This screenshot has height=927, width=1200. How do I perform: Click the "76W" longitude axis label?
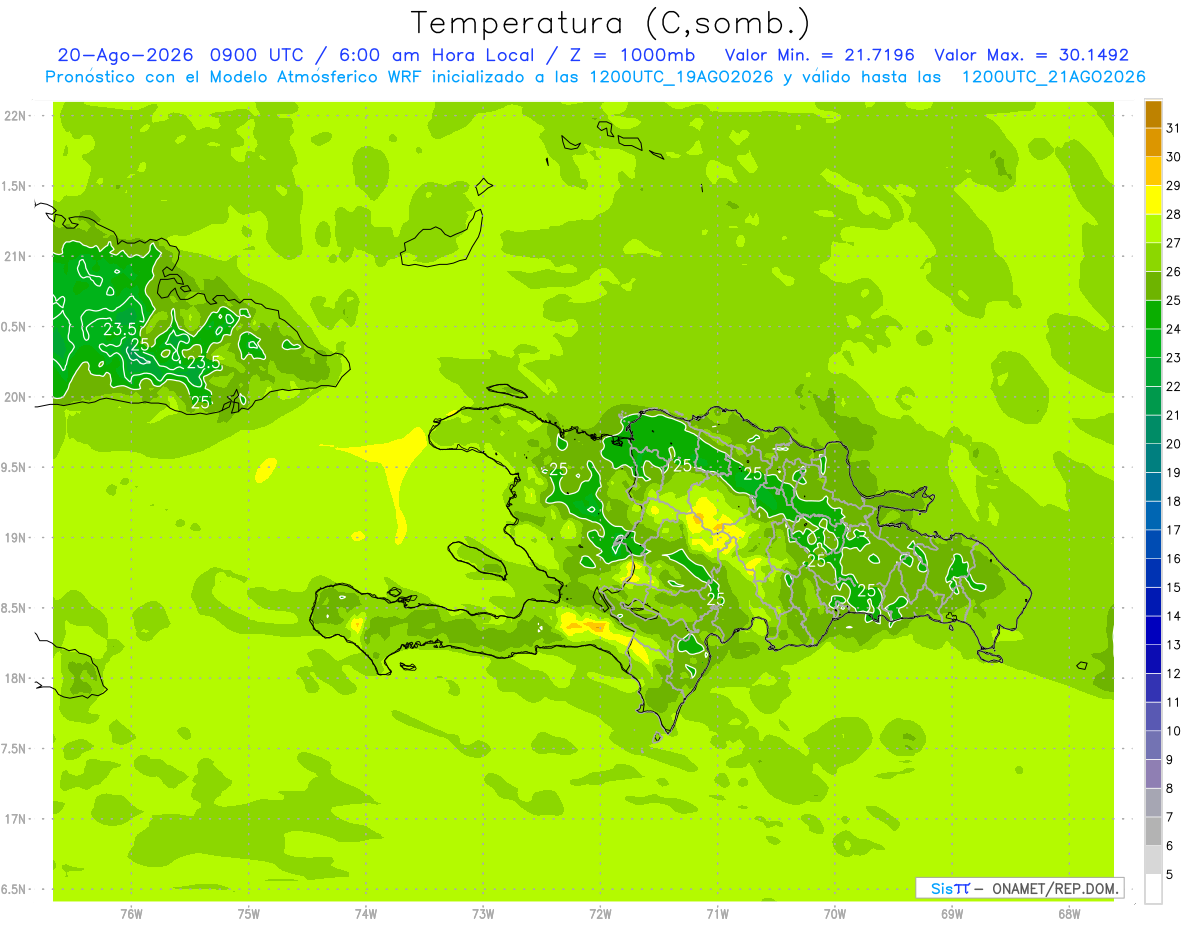[x=131, y=914]
